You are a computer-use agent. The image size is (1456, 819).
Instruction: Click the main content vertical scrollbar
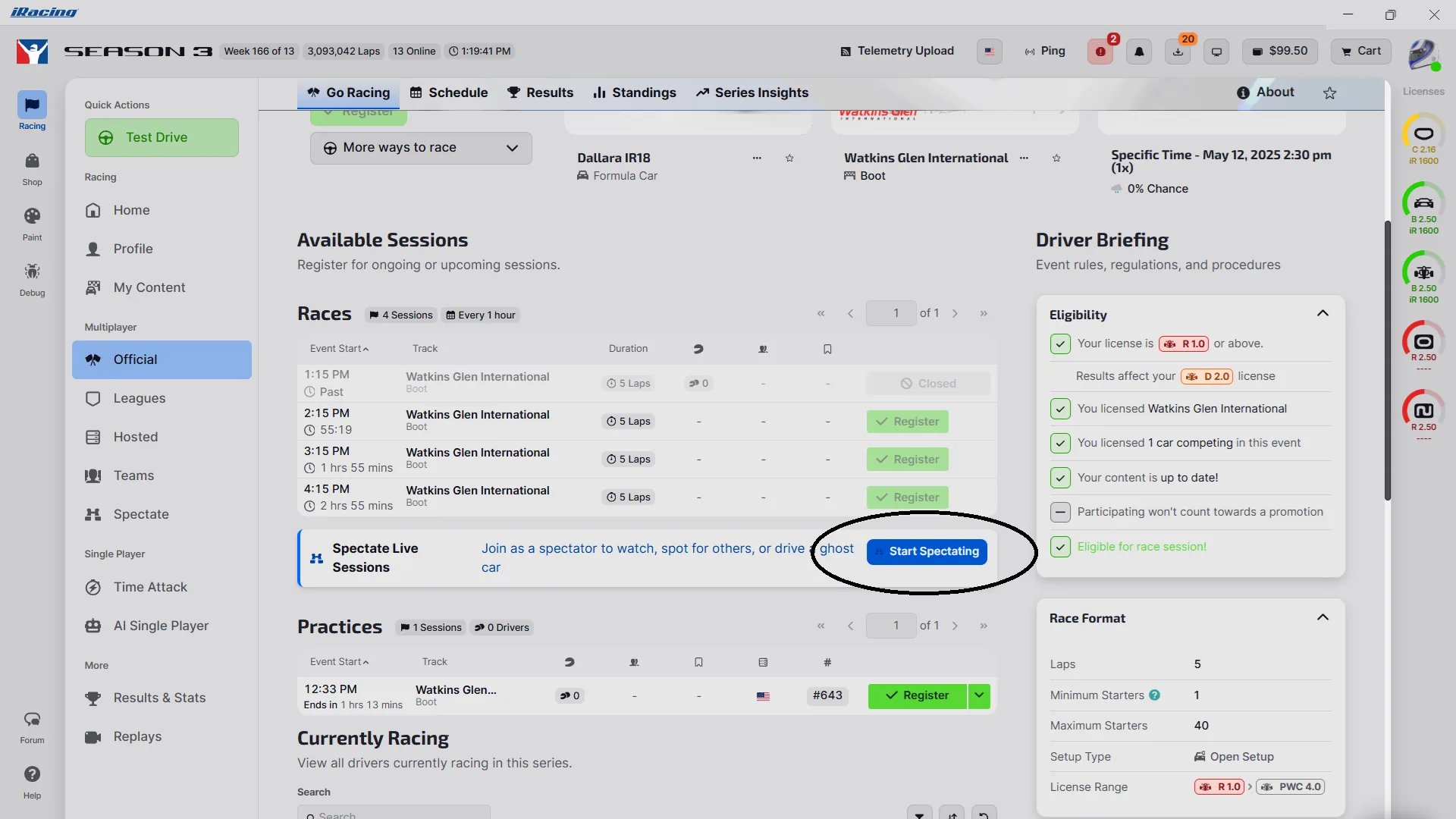click(1387, 360)
